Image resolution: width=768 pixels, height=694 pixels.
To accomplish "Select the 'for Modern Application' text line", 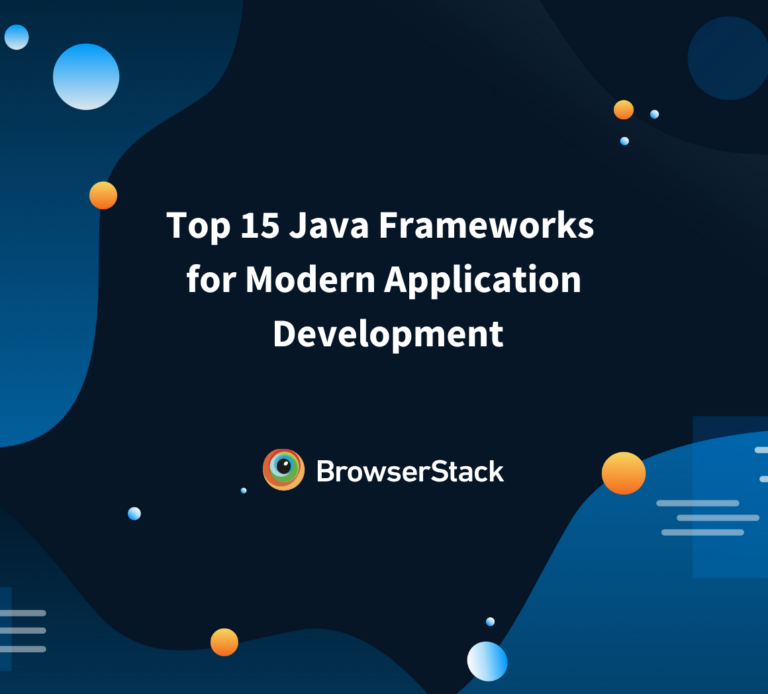I will tap(383, 280).
